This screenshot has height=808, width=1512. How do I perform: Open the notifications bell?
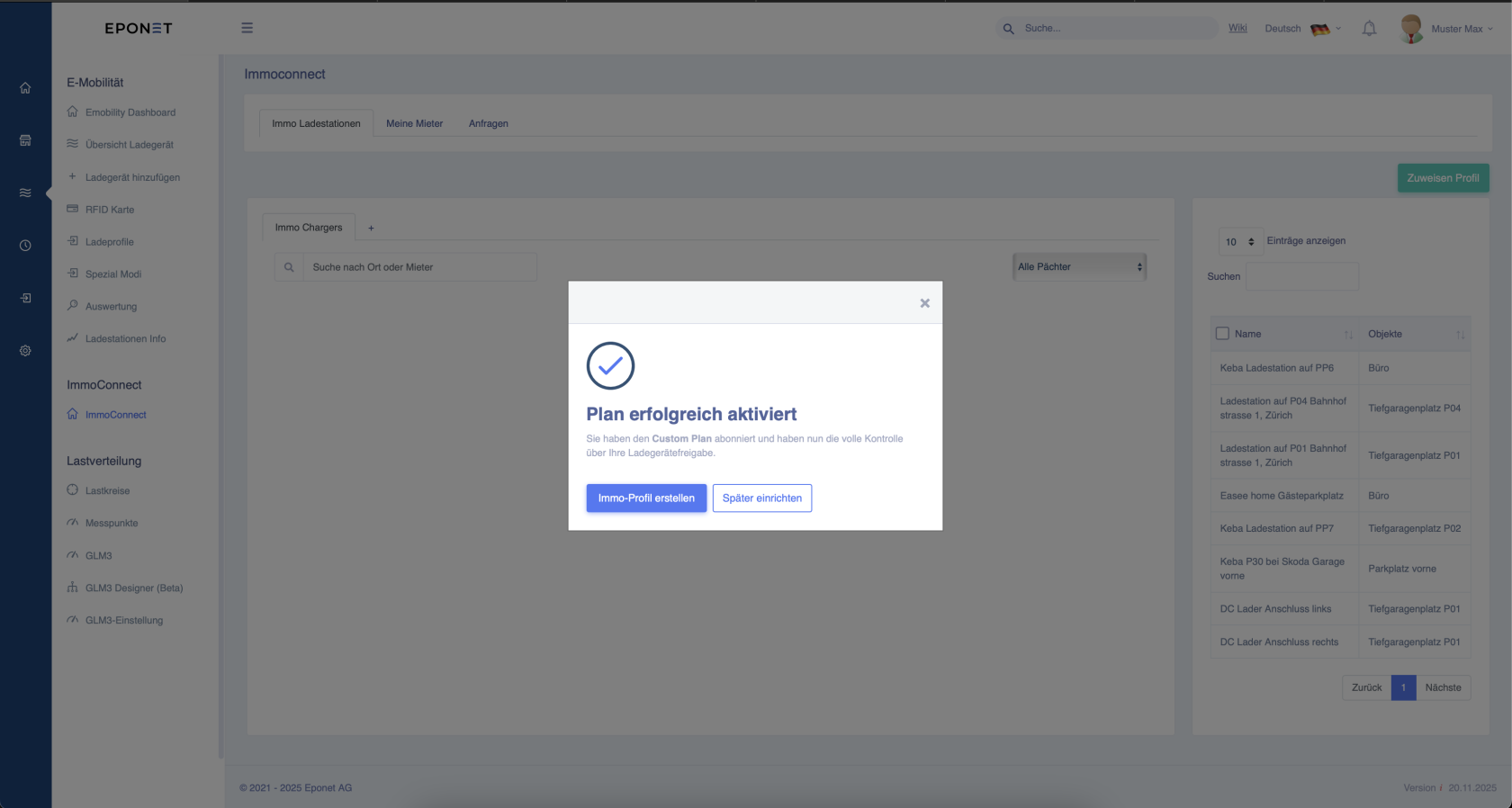[x=1369, y=29]
